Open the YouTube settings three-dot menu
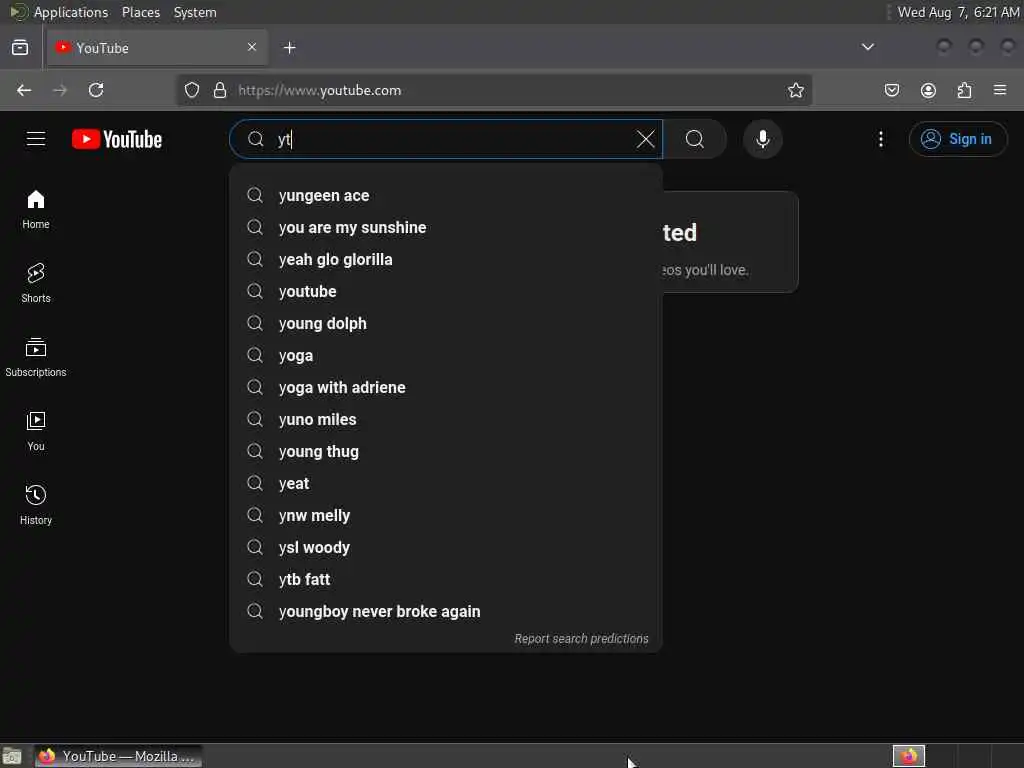Screen dimensions: 1024x768 coord(881,139)
